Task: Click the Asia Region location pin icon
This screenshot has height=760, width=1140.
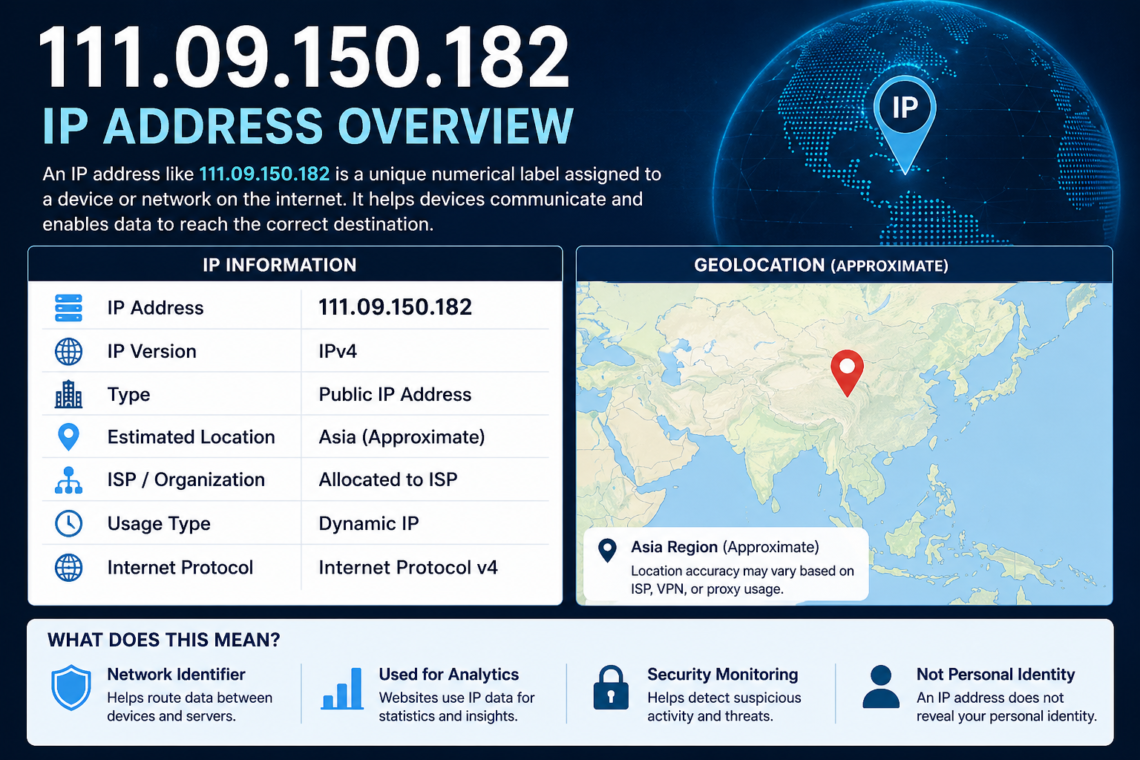Action: (605, 549)
